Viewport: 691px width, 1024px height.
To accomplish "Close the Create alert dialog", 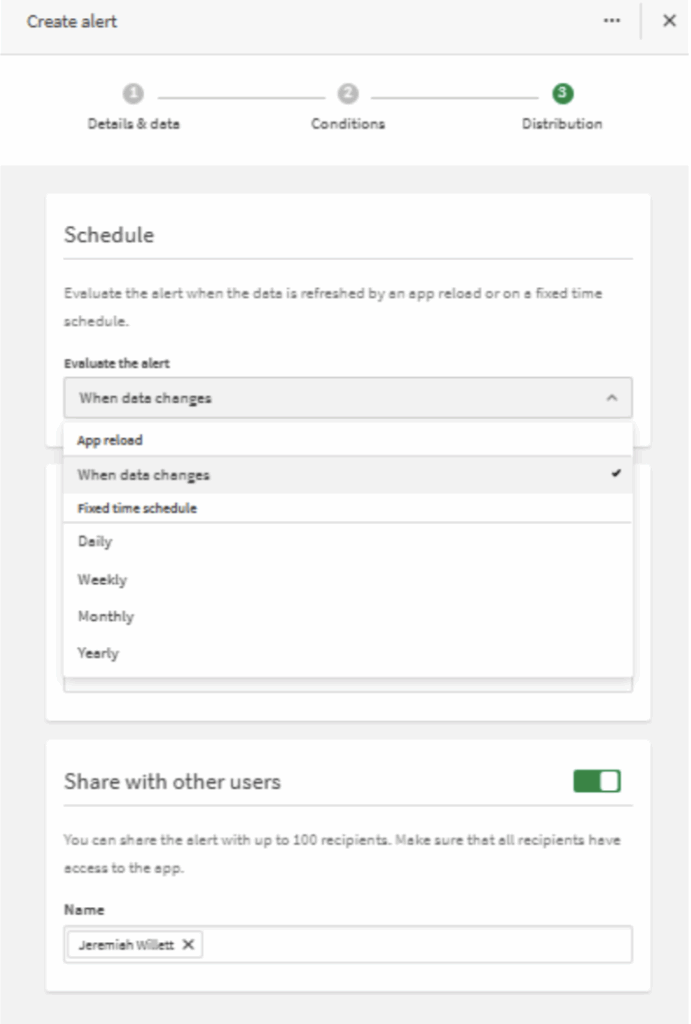I will pyautogui.click(x=669, y=21).
